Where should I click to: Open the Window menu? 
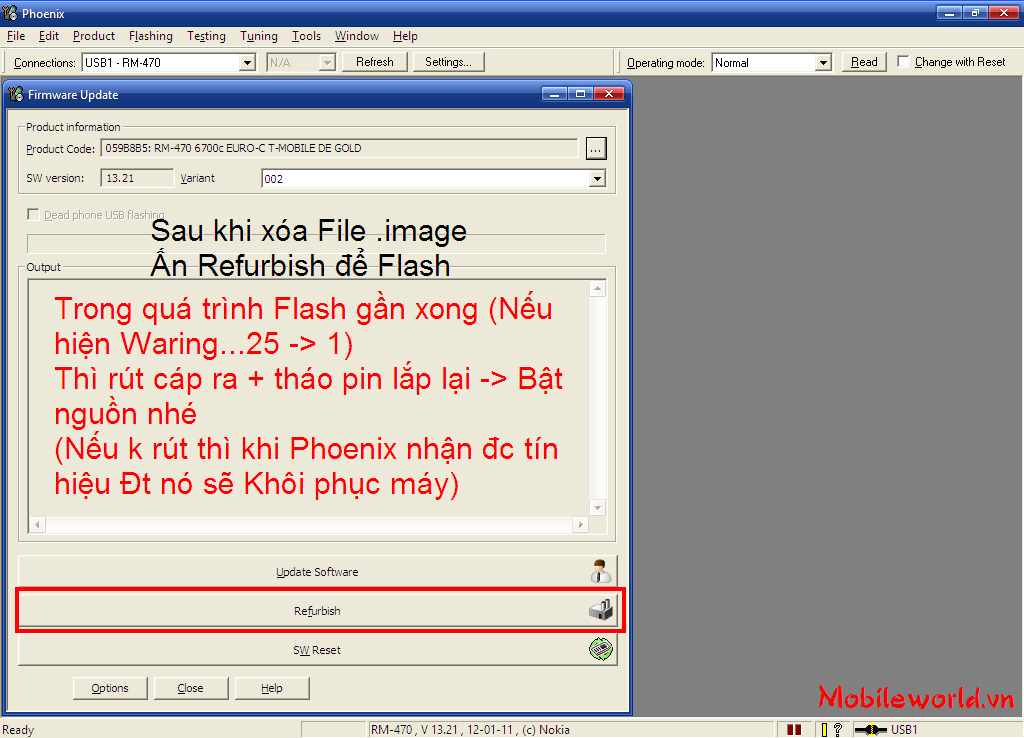[357, 36]
